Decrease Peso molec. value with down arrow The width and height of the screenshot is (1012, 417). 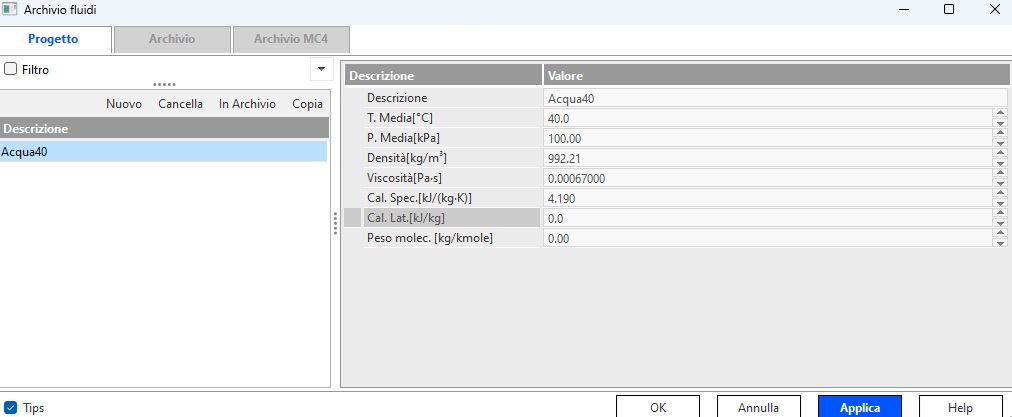999,243
